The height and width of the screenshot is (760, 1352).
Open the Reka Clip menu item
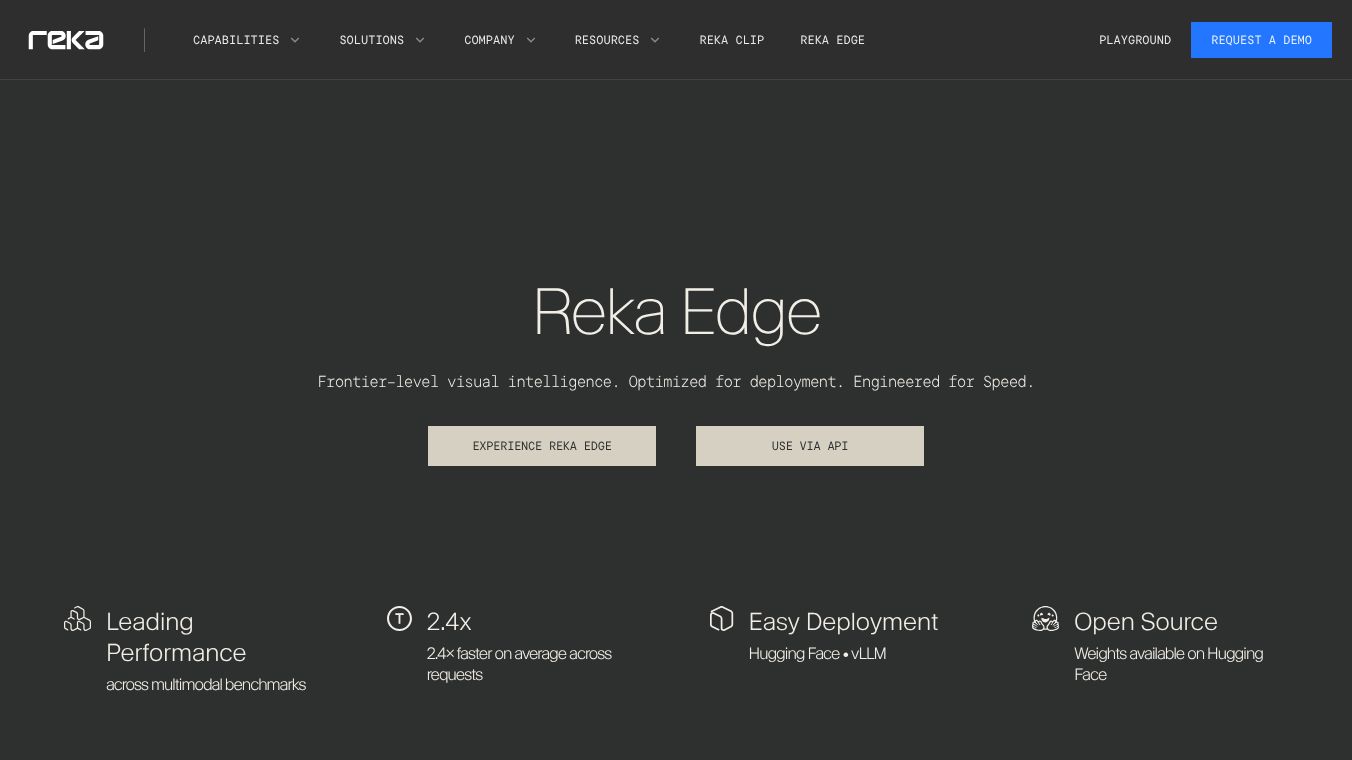(731, 40)
